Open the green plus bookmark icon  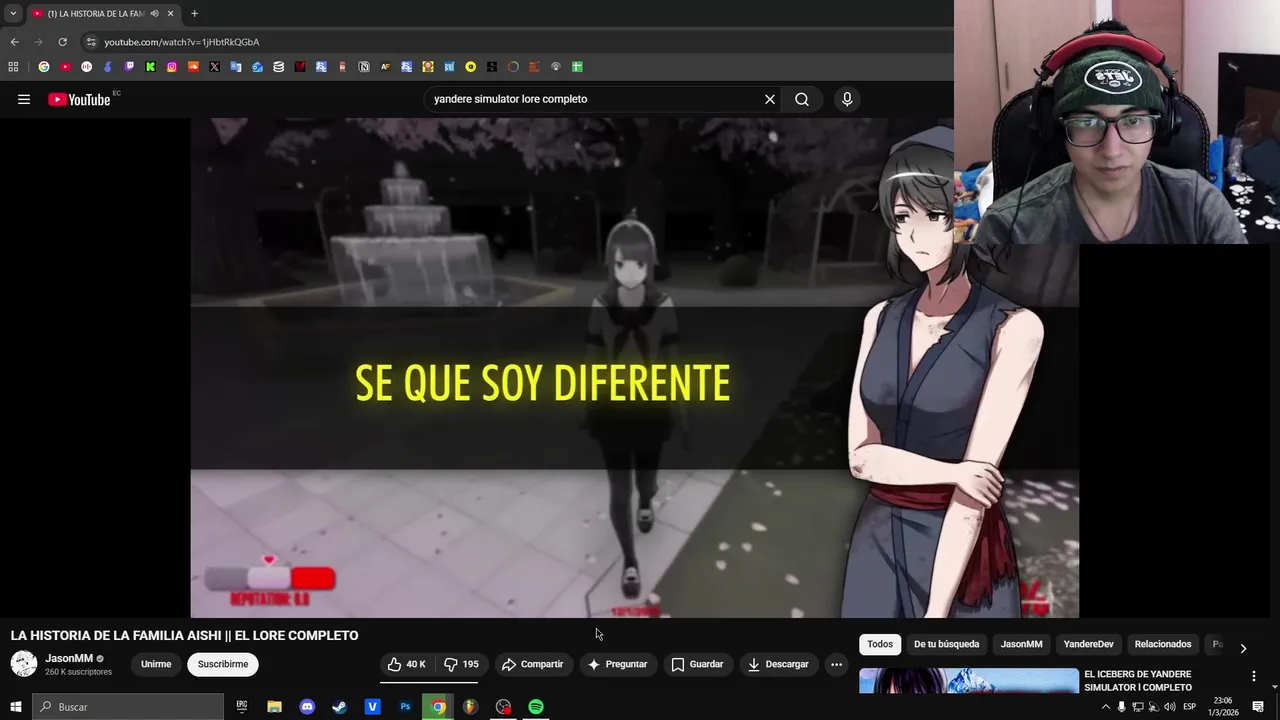point(577,67)
